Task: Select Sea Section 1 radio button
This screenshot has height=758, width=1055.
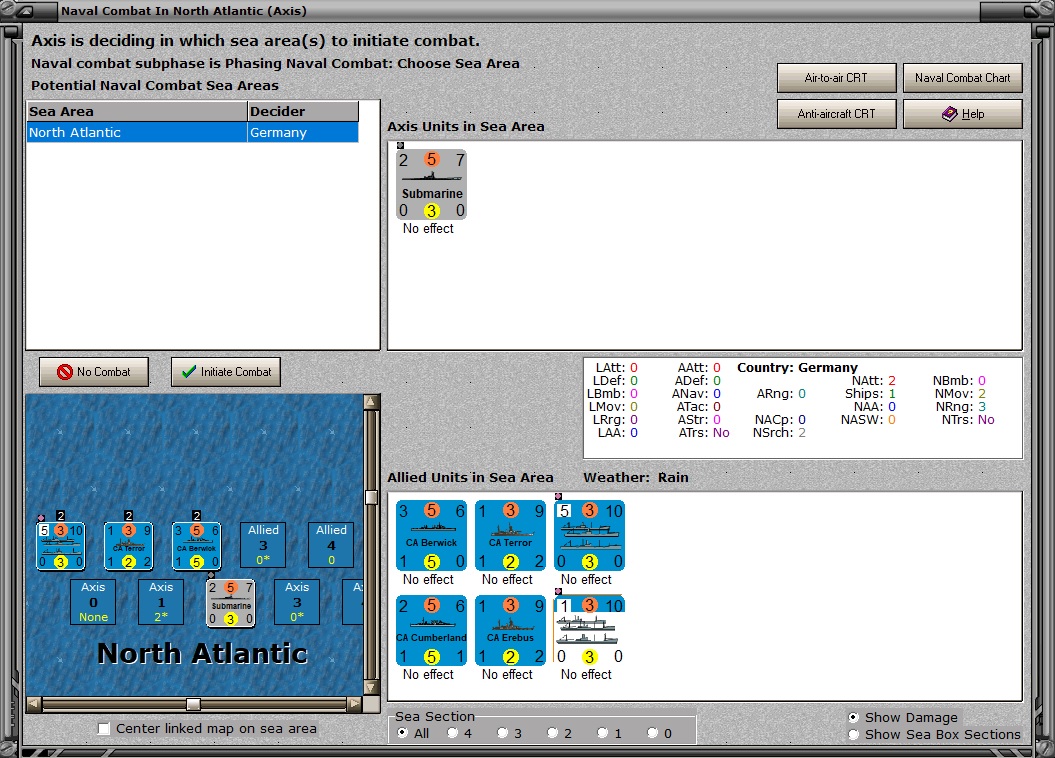Action: [x=602, y=733]
